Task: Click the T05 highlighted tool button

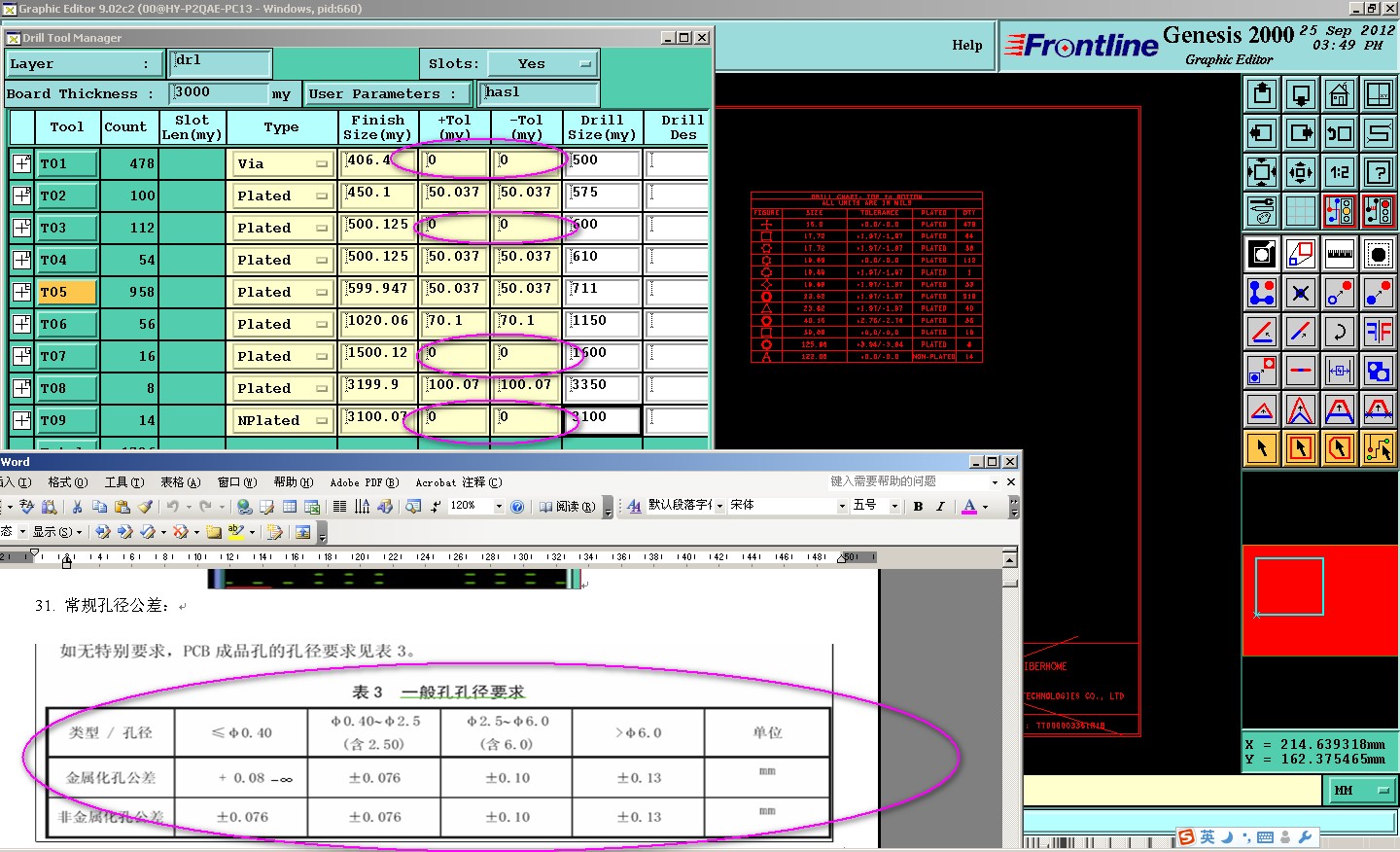Action: click(67, 292)
